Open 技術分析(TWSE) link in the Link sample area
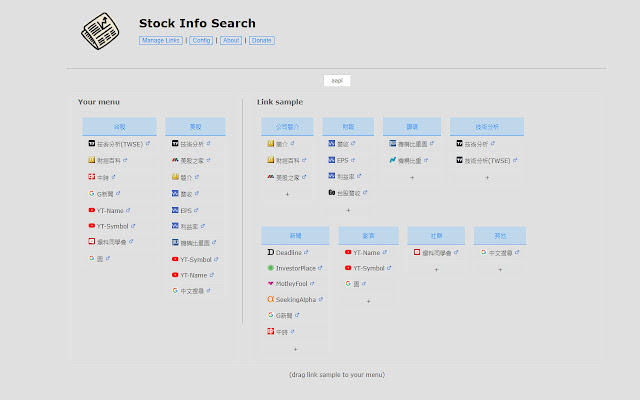Viewport: 640px width, 400px height. pyautogui.click(x=487, y=160)
